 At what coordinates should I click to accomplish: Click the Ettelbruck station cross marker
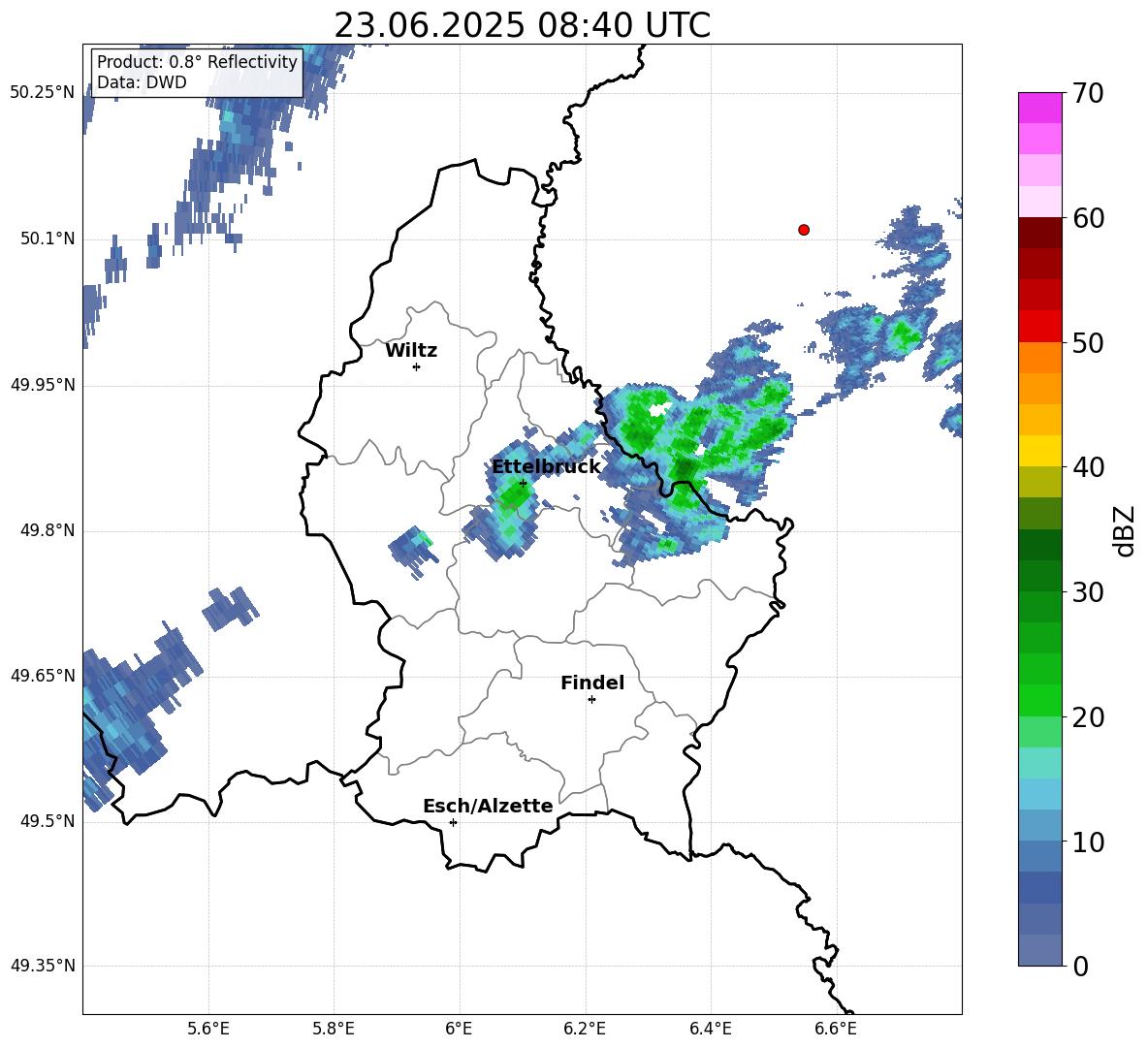[523, 483]
